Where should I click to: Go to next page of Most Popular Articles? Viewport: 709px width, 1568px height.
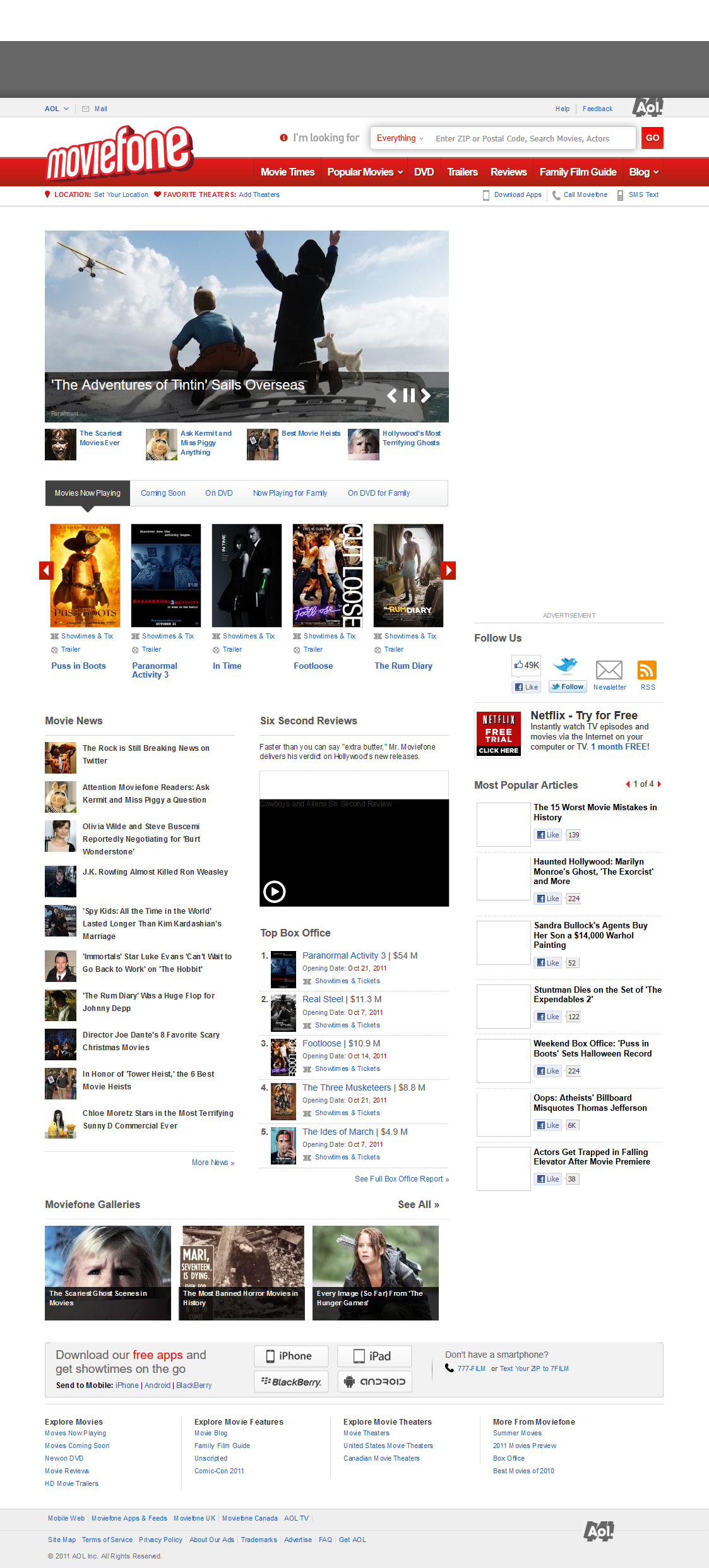tap(659, 784)
